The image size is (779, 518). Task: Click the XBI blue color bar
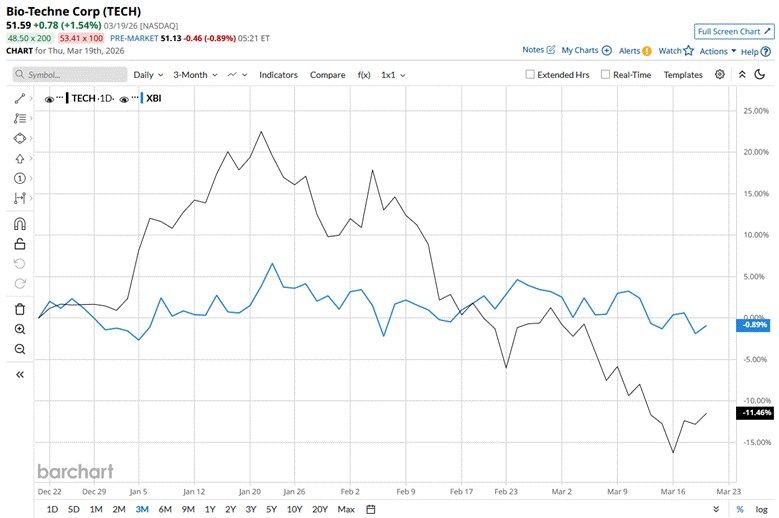tap(142, 98)
